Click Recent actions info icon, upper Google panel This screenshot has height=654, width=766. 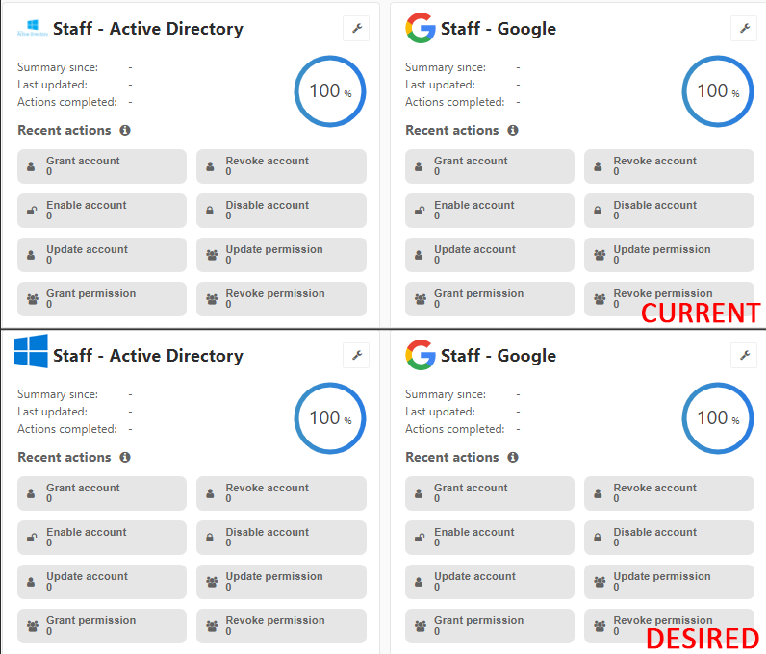point(513,130)
